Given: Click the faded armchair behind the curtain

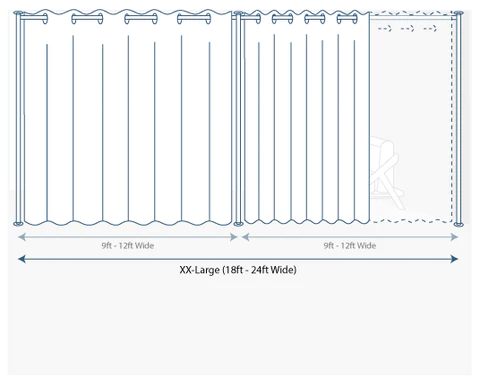Looking at the screenshot, I should tap(387, 172).
